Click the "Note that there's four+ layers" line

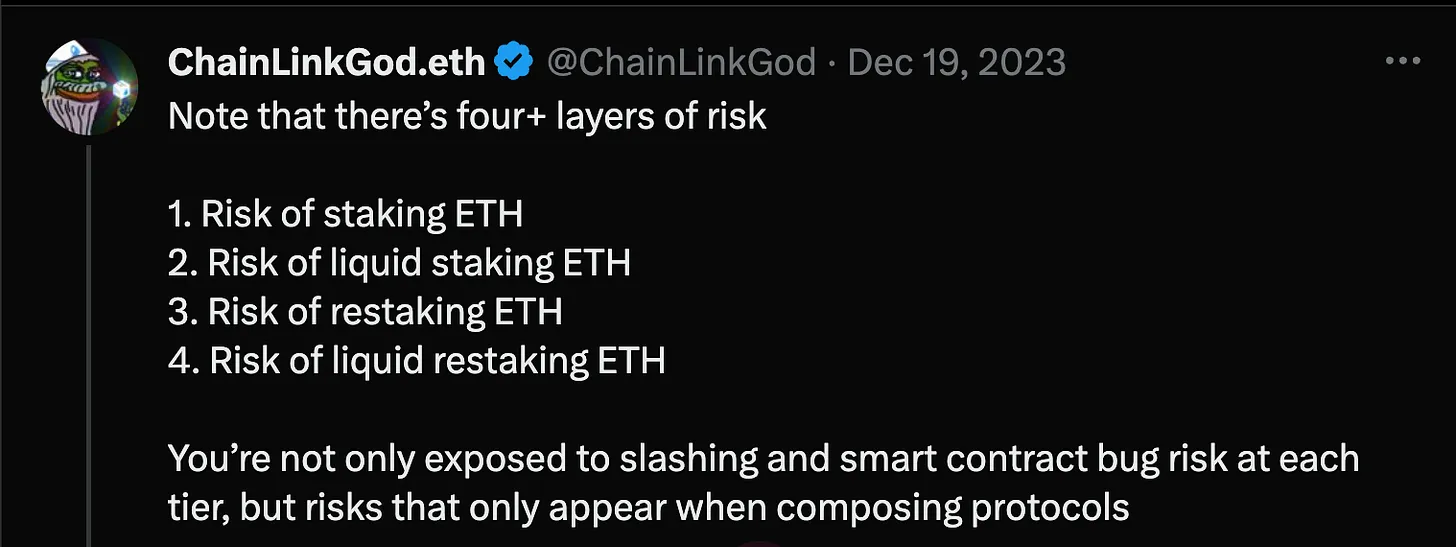point(467,116)
